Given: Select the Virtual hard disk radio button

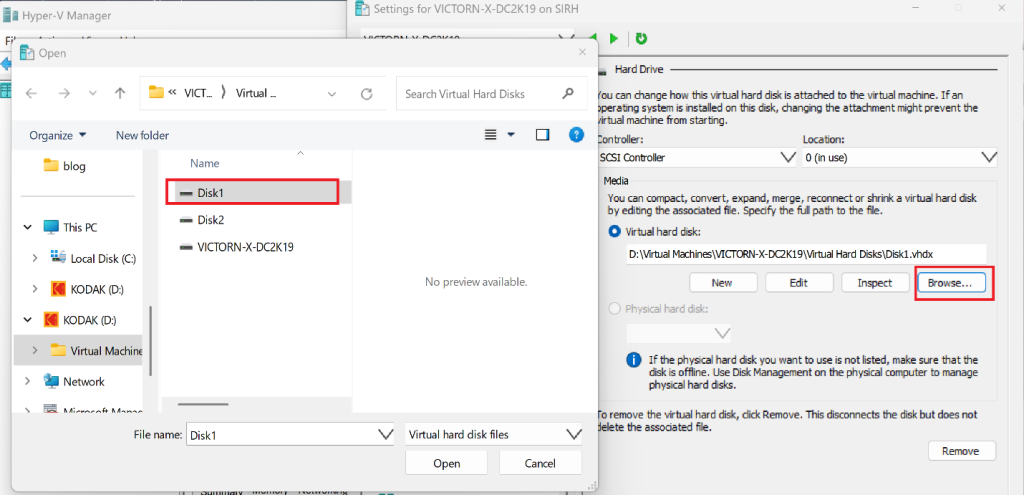Looking at the screenshot, I should [x=615, y=232].
